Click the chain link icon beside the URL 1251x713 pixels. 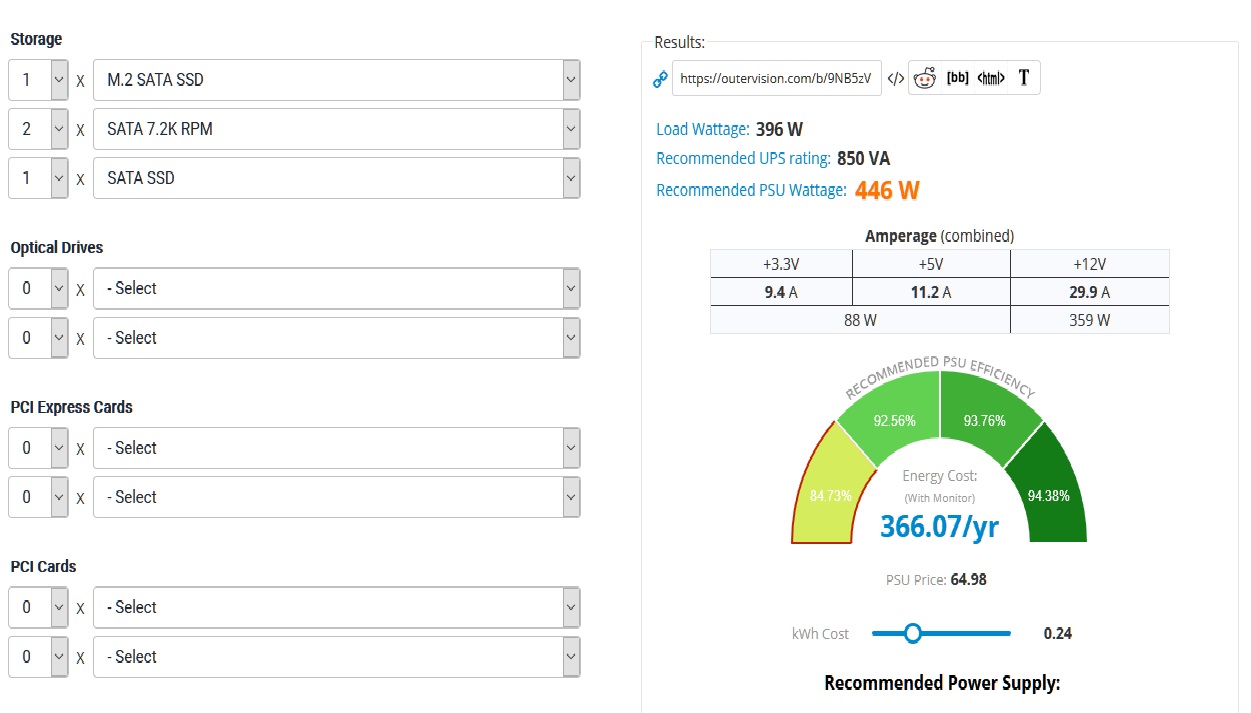[x=660, y=79]
